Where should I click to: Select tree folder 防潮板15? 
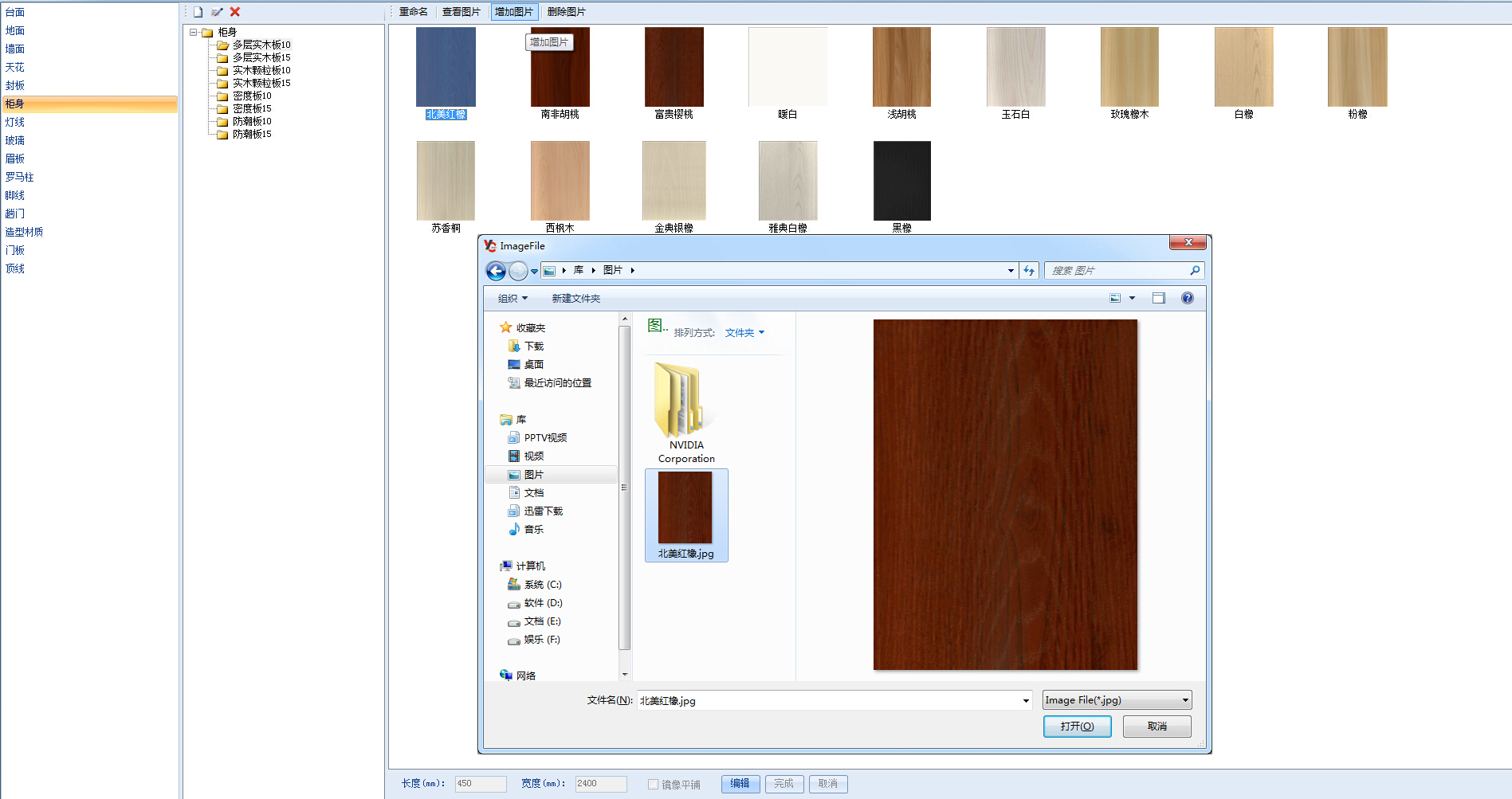(x=252, y=134)
